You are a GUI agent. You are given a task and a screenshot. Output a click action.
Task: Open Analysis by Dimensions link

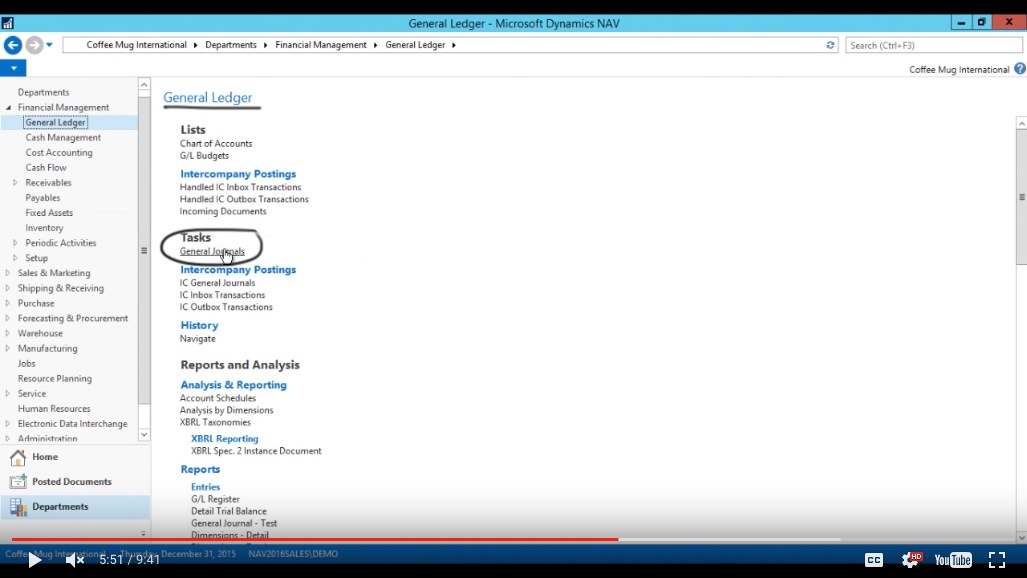point(227,410)
